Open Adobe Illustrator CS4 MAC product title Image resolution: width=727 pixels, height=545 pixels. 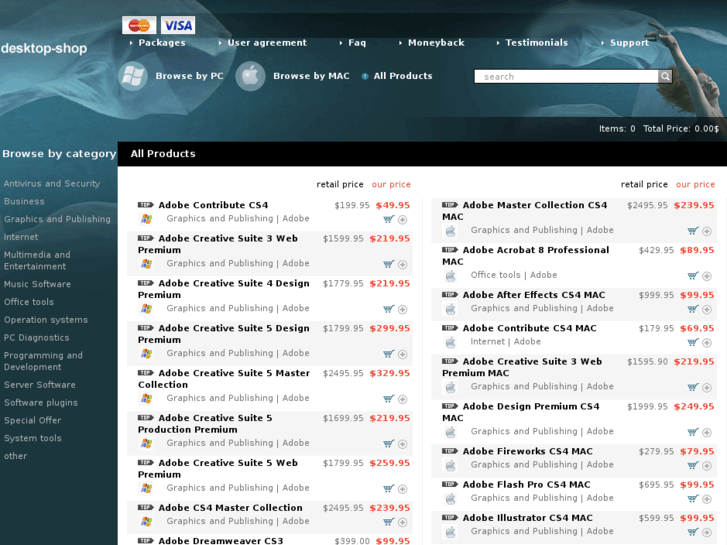pos(528,518)
